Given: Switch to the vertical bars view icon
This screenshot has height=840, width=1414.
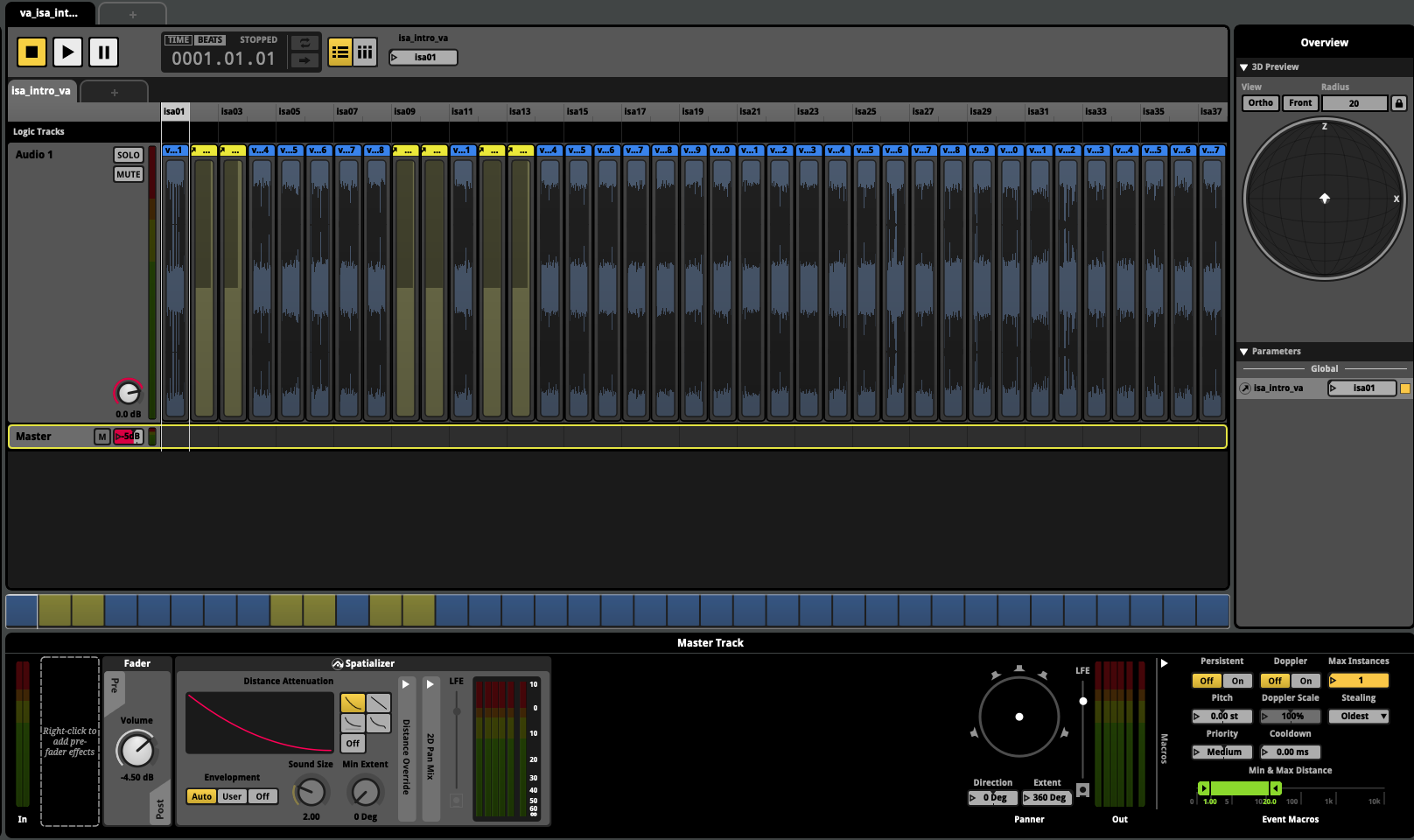Looking at the screenshot, I should pyautogui.click(x=365, y=52).
